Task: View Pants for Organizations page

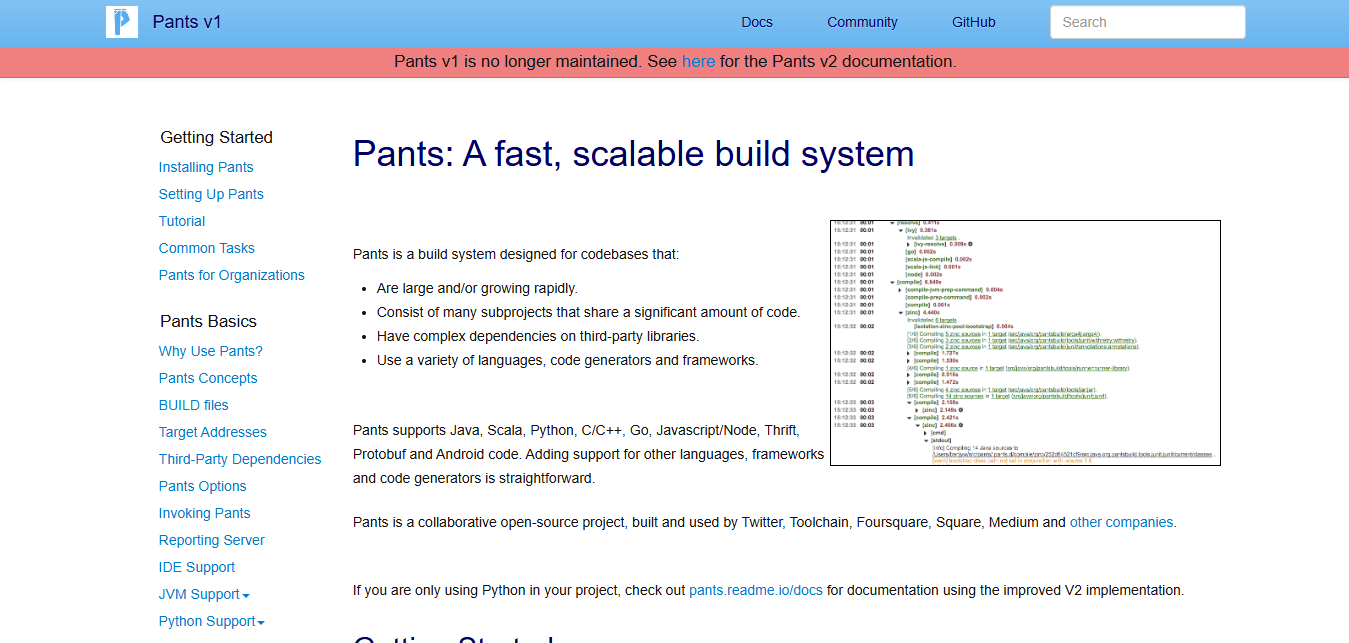Action: point(231,275)
